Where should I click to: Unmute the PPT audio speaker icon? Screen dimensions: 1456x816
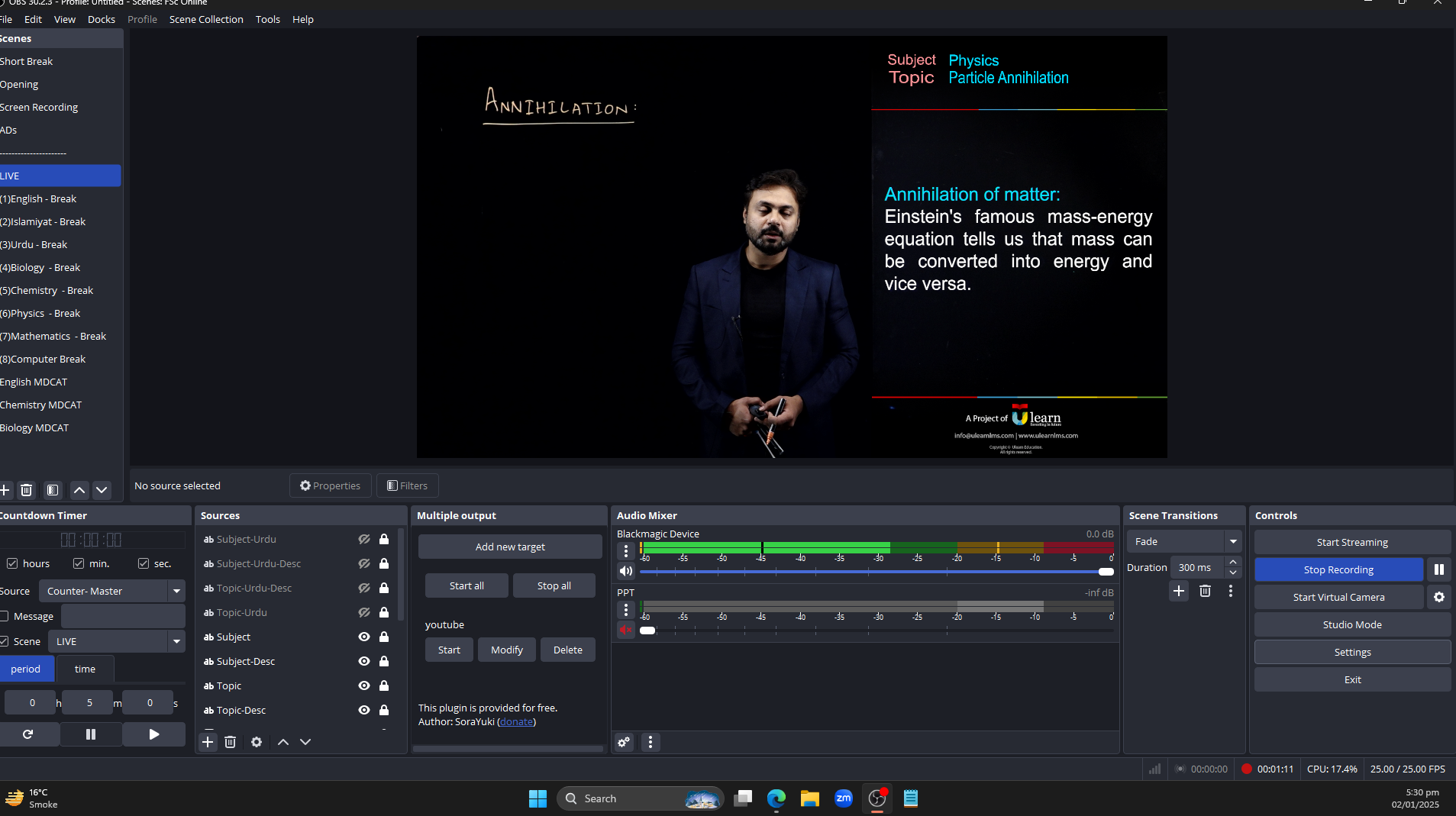click(626, 630)
